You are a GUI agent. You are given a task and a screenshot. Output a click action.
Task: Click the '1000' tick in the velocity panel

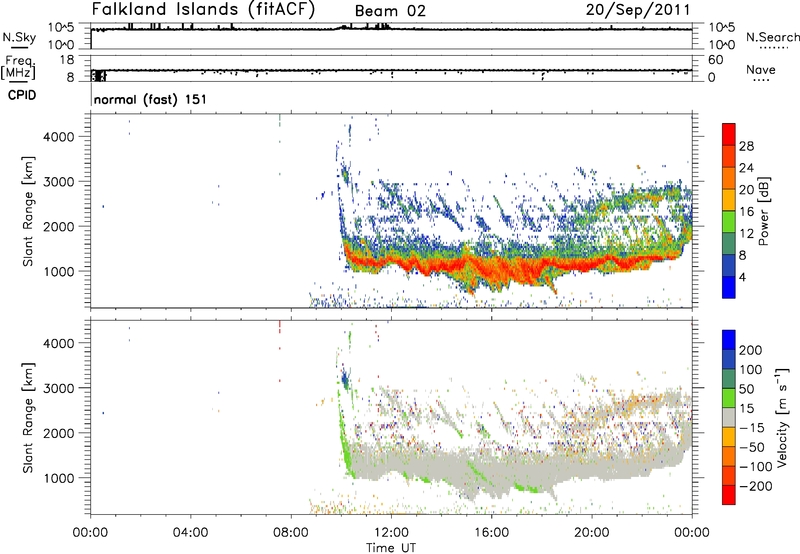click(x=59, y=478)
